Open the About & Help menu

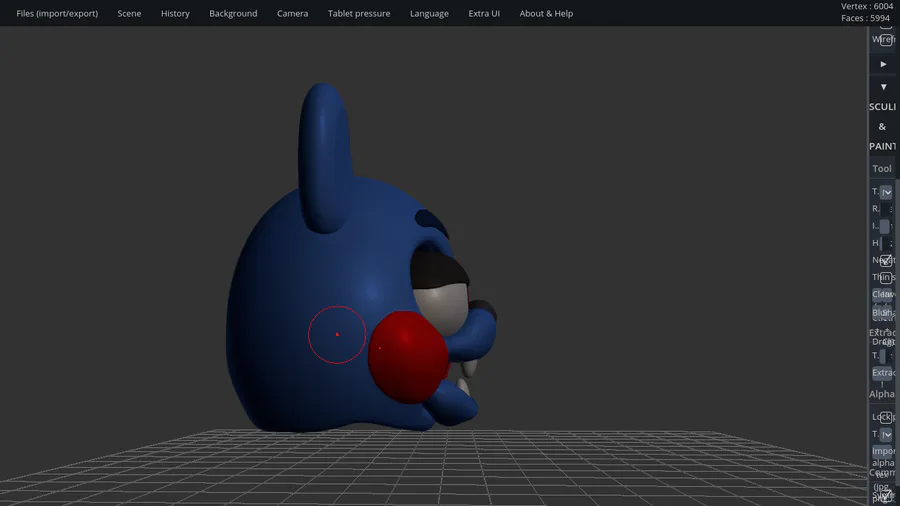(x=546, y=13)
